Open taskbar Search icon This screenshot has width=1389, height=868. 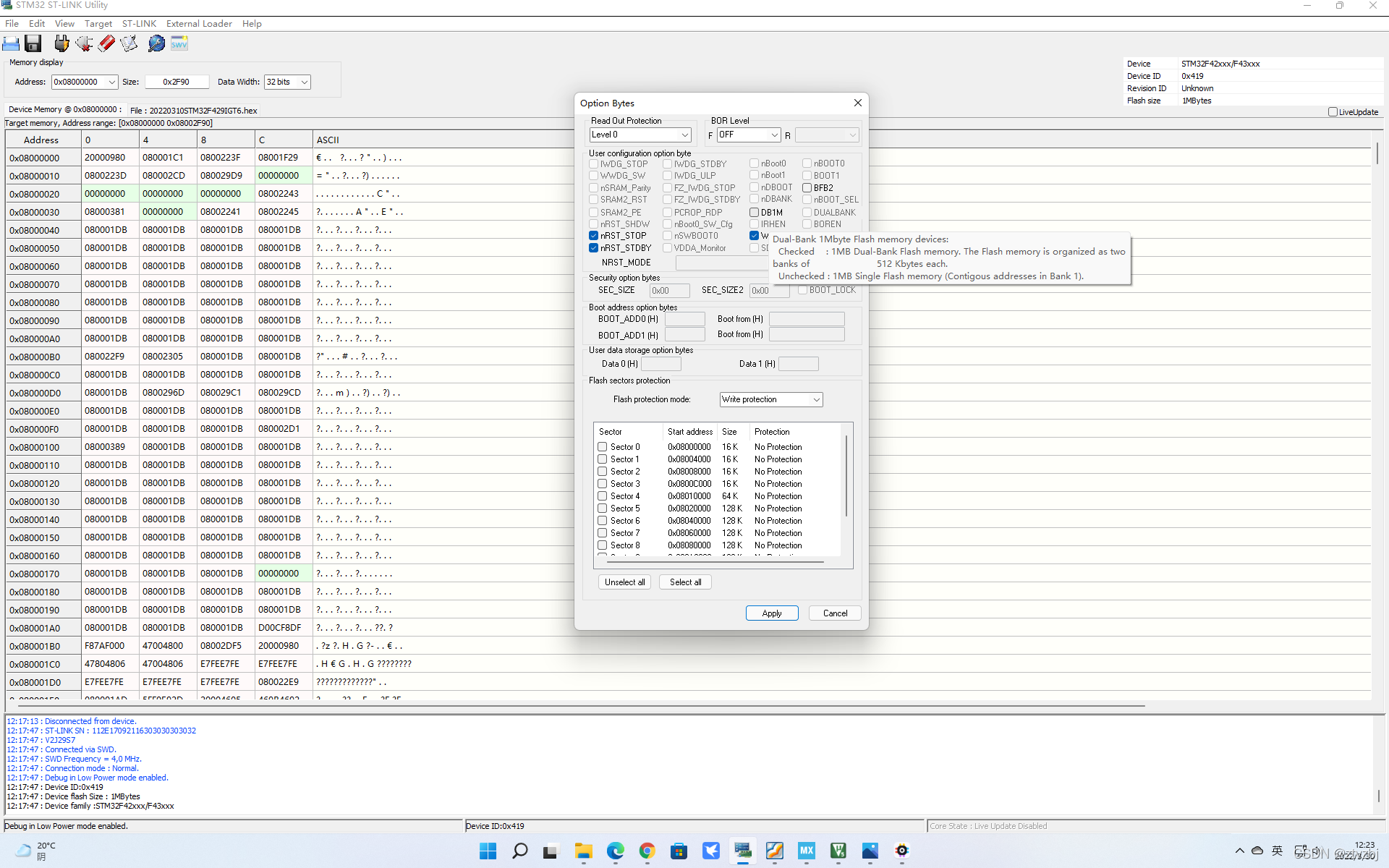click(x=519, y=851)
